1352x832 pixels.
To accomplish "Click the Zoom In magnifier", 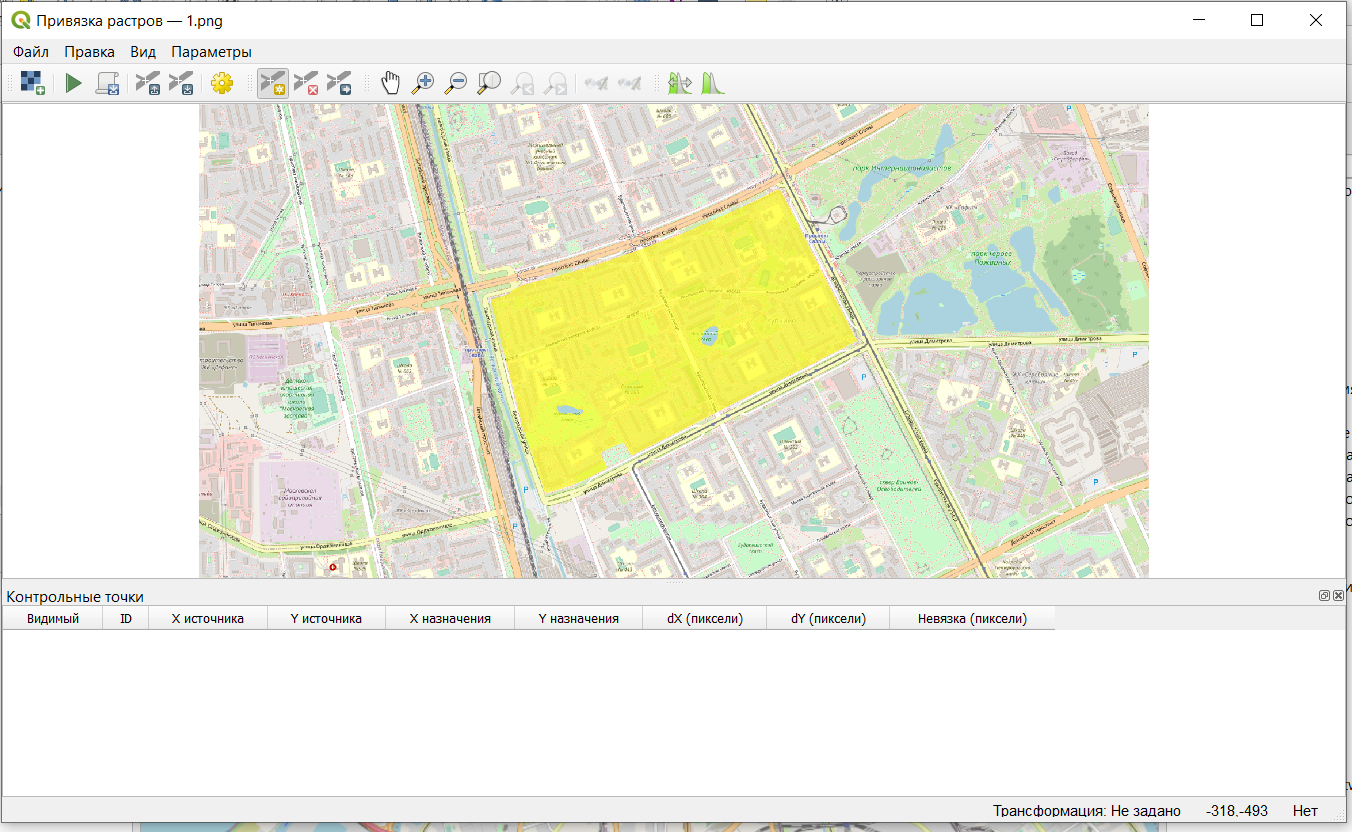I will 423,83.
